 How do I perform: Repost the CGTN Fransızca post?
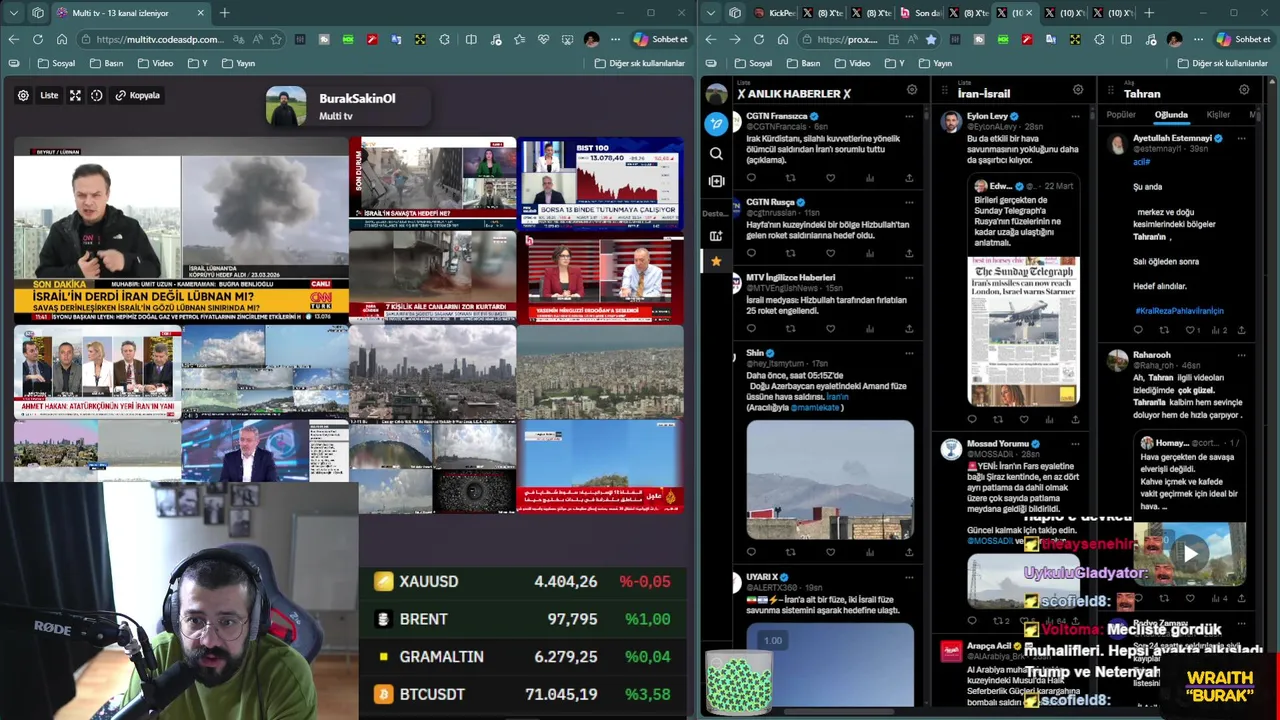pyautogui.click(x=790, y=178)
